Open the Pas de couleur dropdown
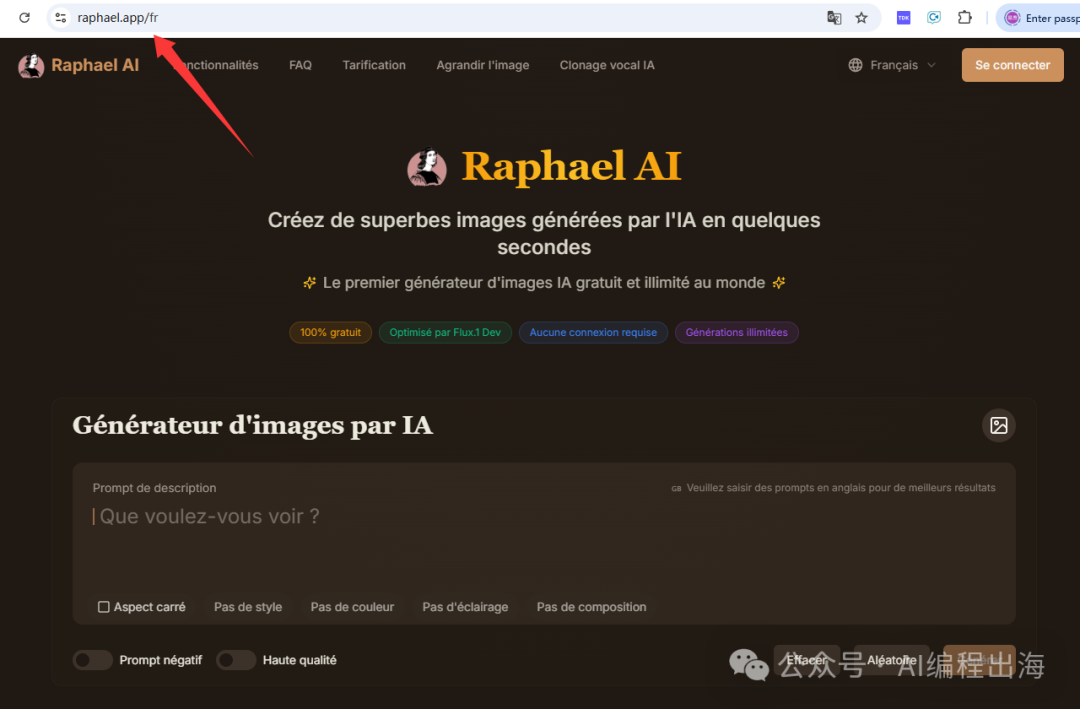Viewport: 1080px width, 709px height. coord(352,607)
